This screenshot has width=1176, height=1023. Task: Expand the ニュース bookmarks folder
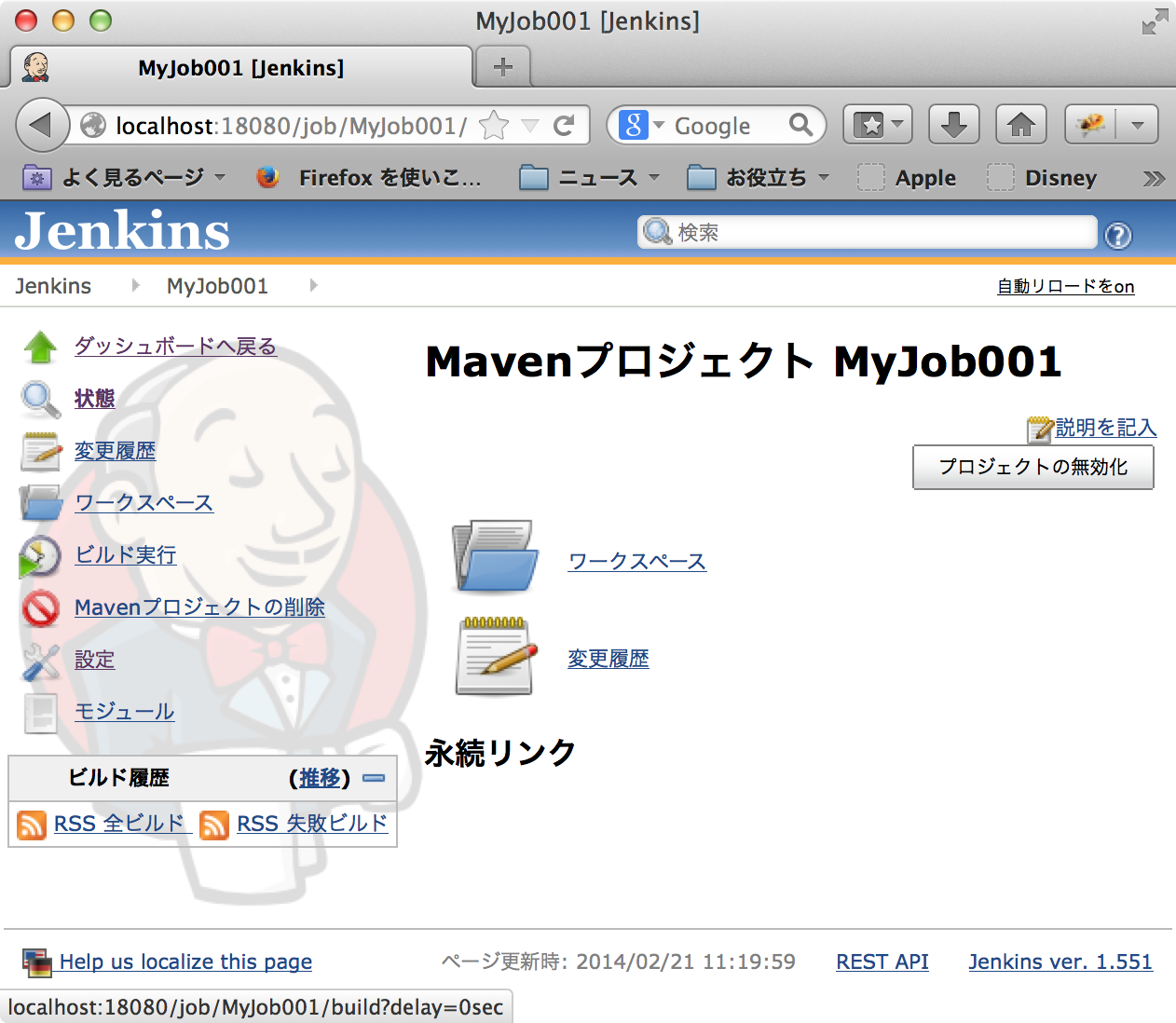click(x=589, y=178)
